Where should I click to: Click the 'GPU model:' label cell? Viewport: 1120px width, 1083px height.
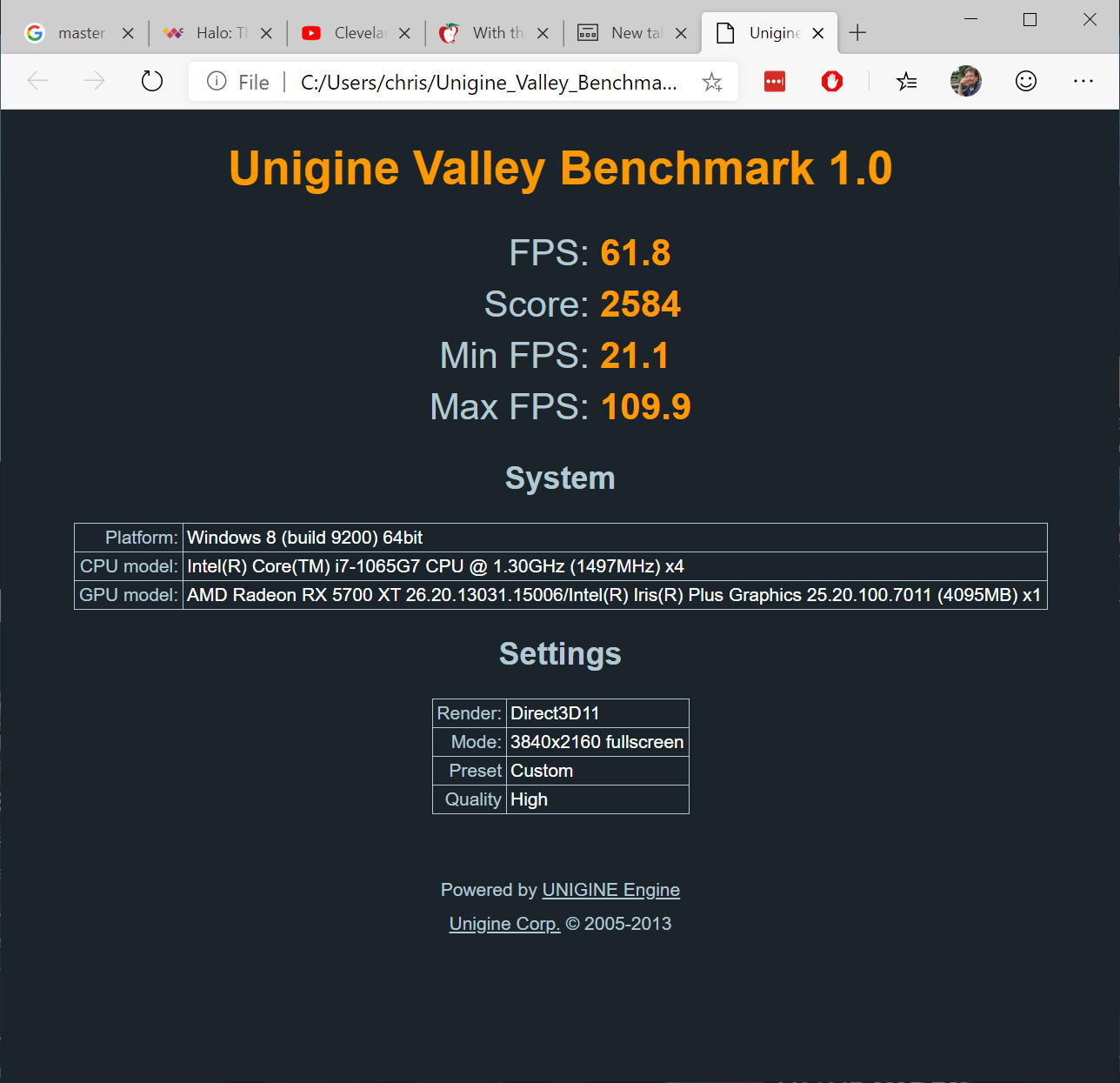tap(129, 595)
